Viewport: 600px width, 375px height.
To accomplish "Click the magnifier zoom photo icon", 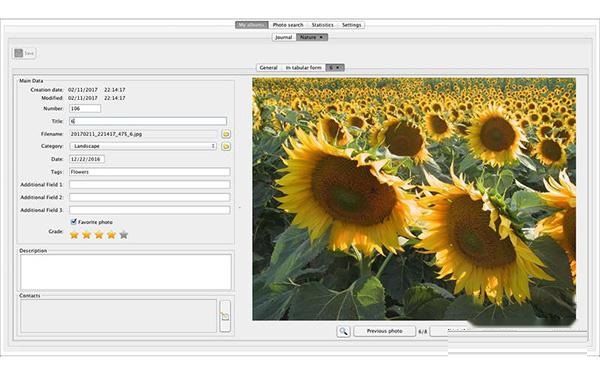I will pyautogui.click(x=343, y=331).
